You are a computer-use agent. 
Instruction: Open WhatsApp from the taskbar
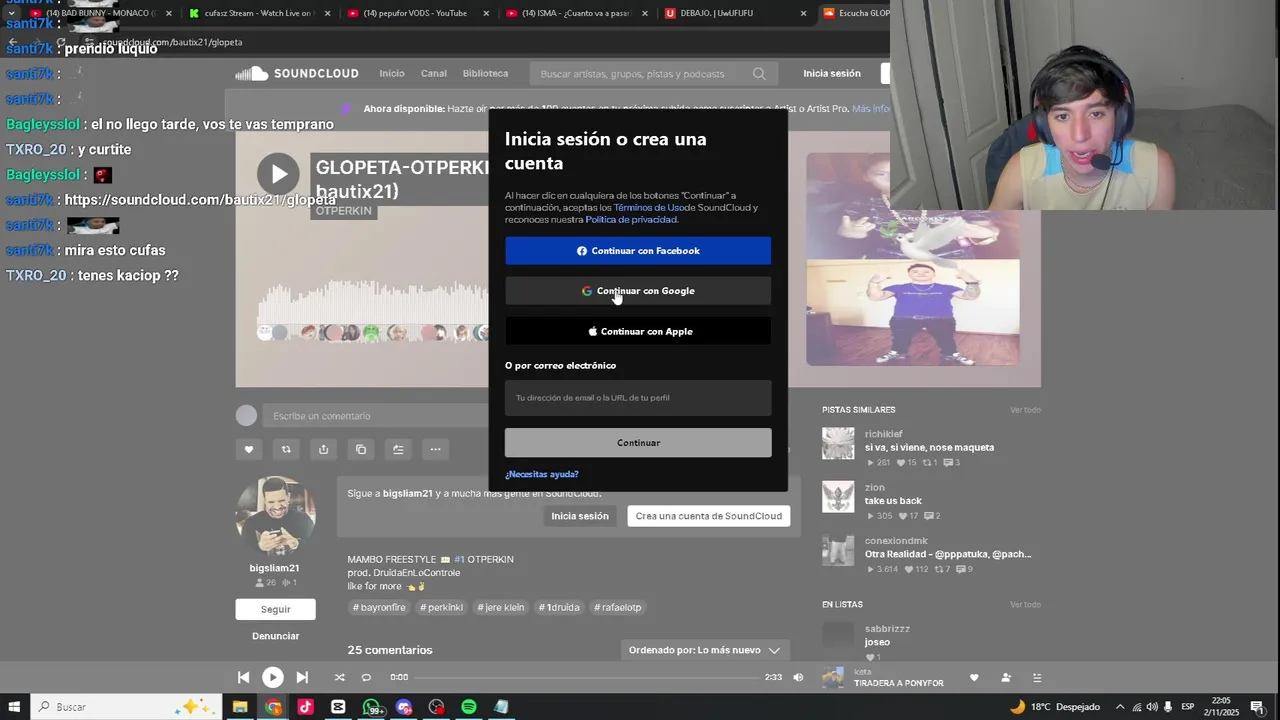click(x=371, y=707)
